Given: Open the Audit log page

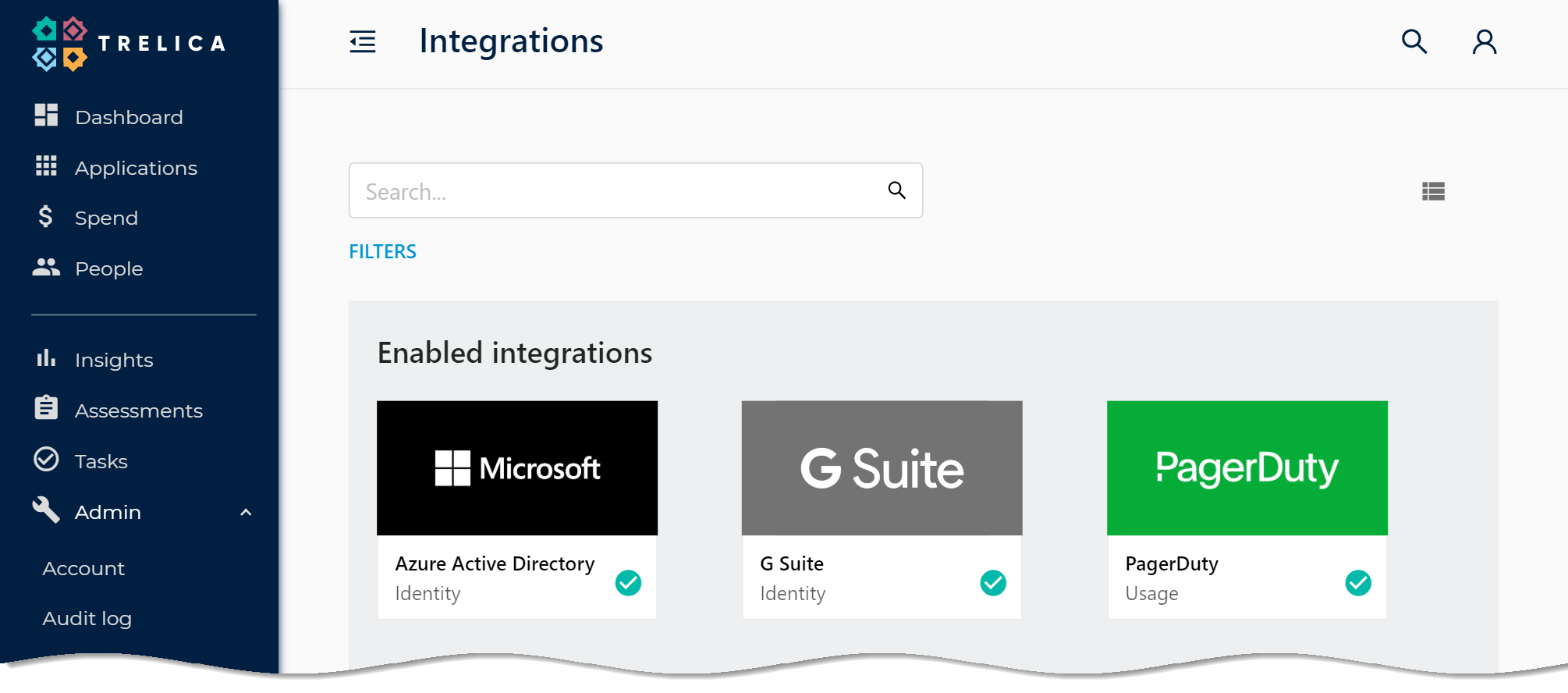Looking at the screenshot, I should tap(87, 619).
